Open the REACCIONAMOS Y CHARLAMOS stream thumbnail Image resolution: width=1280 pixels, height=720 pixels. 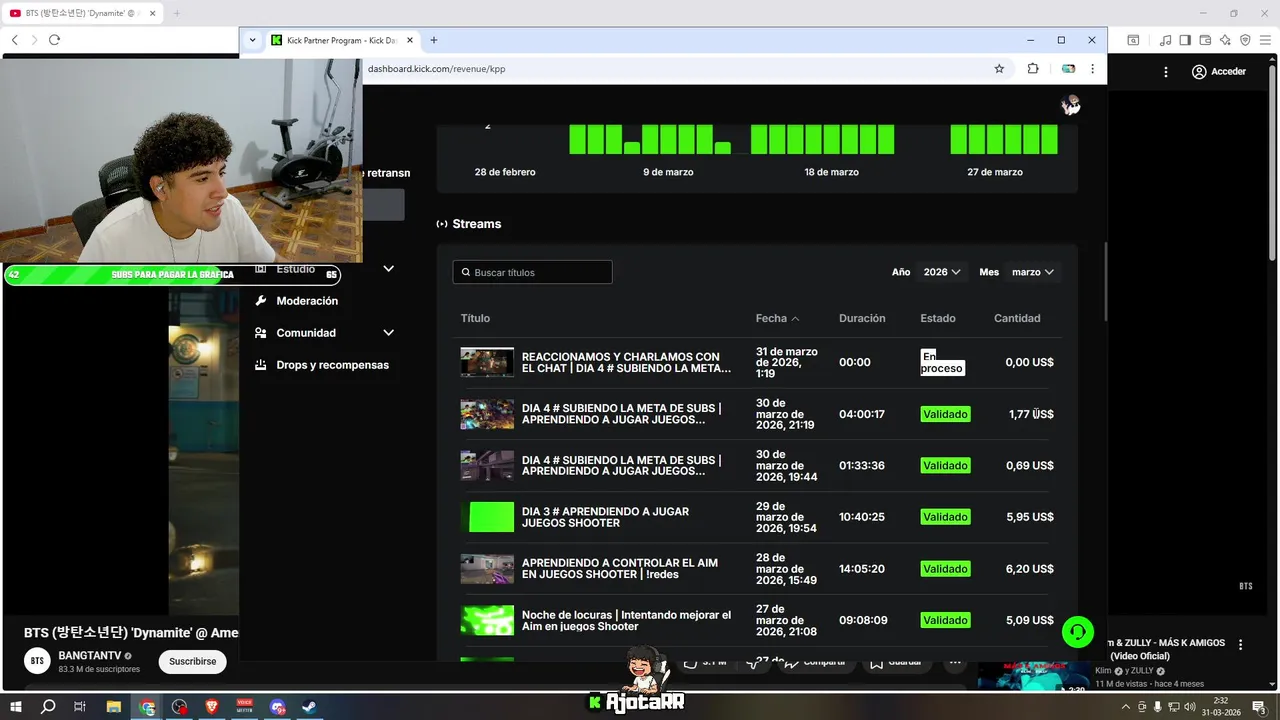point(487,362)
